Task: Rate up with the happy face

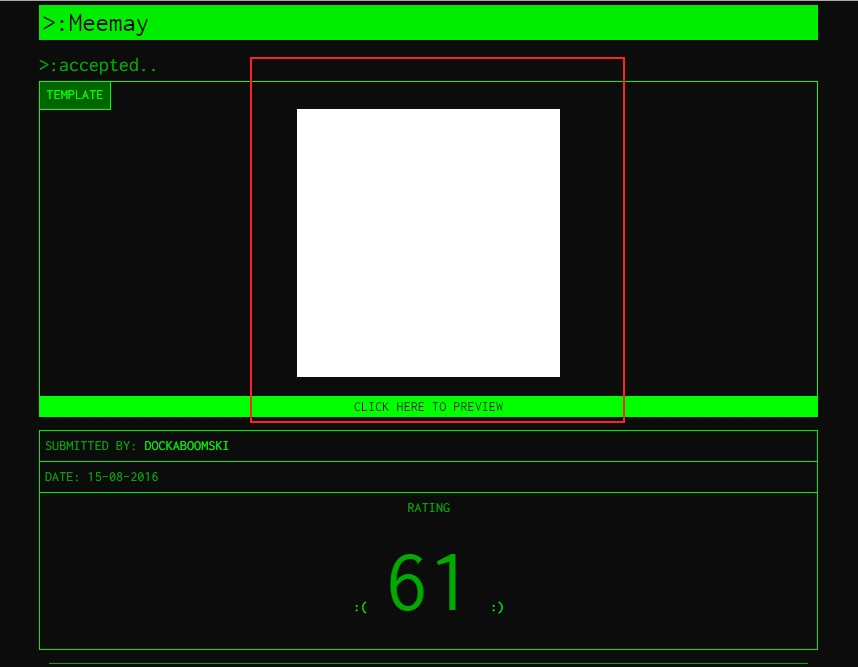Action: [x=497, y=607]
